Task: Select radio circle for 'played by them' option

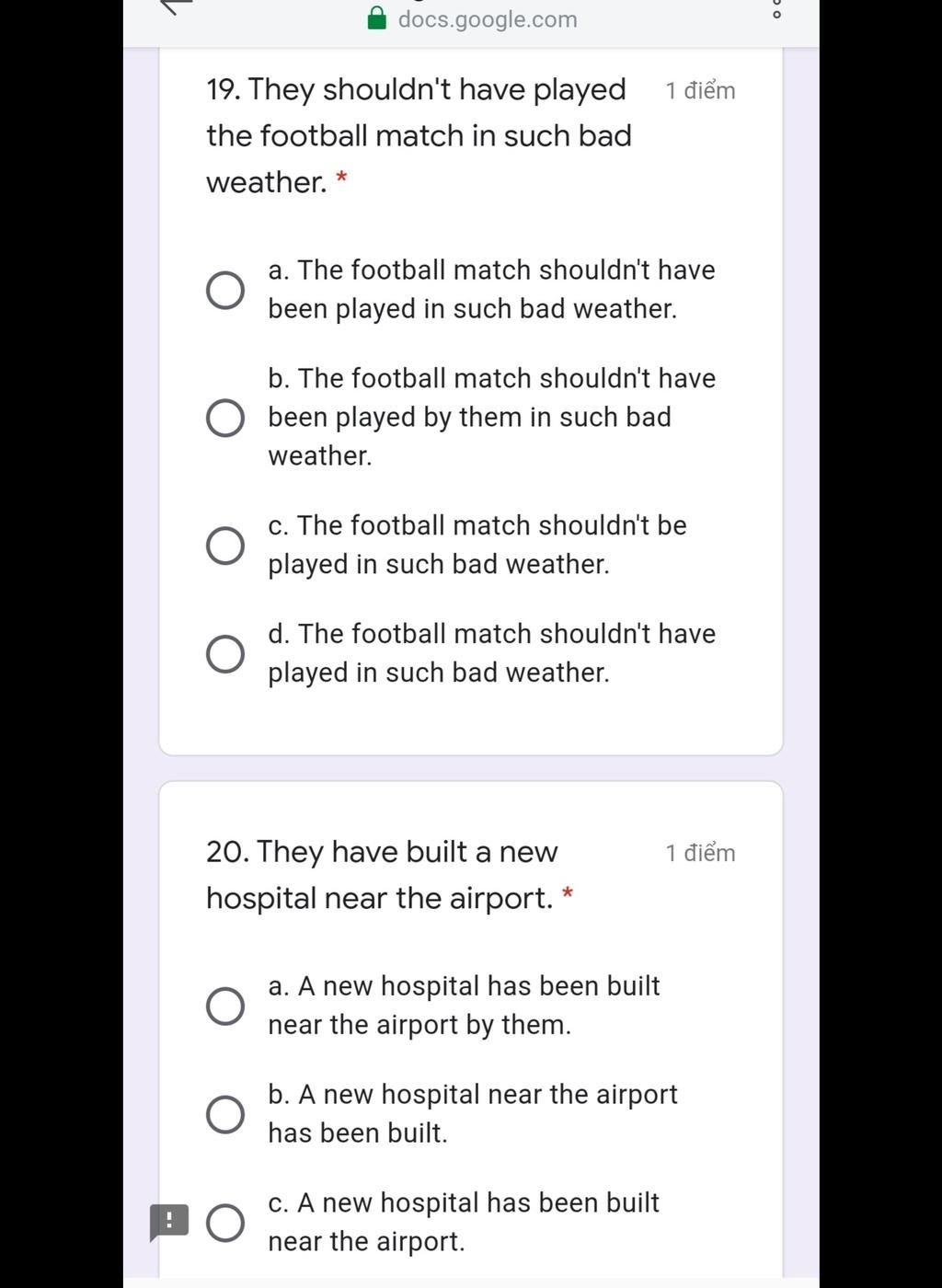Action: click(225, 418)
